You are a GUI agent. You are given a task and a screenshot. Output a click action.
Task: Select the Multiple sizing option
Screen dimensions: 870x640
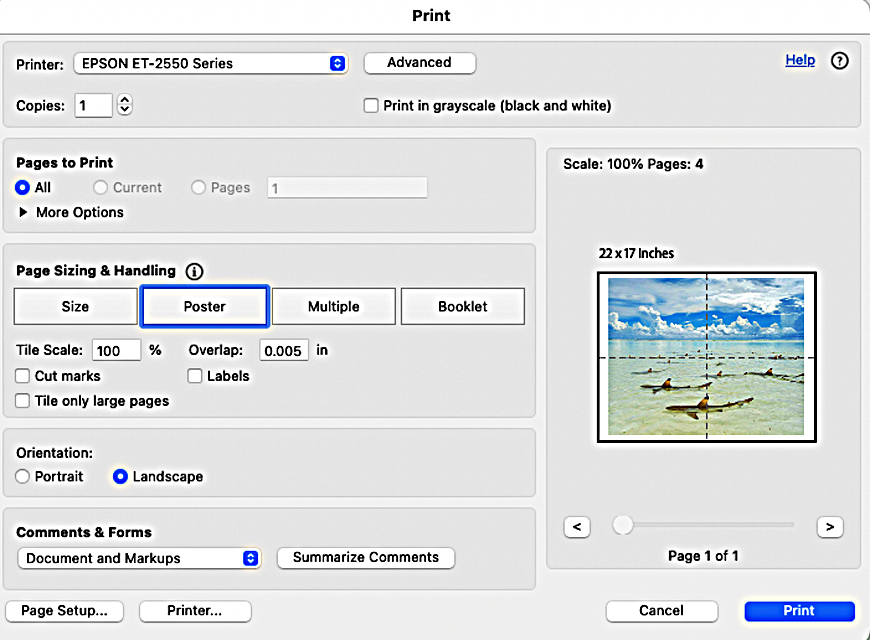coord(333,307)
